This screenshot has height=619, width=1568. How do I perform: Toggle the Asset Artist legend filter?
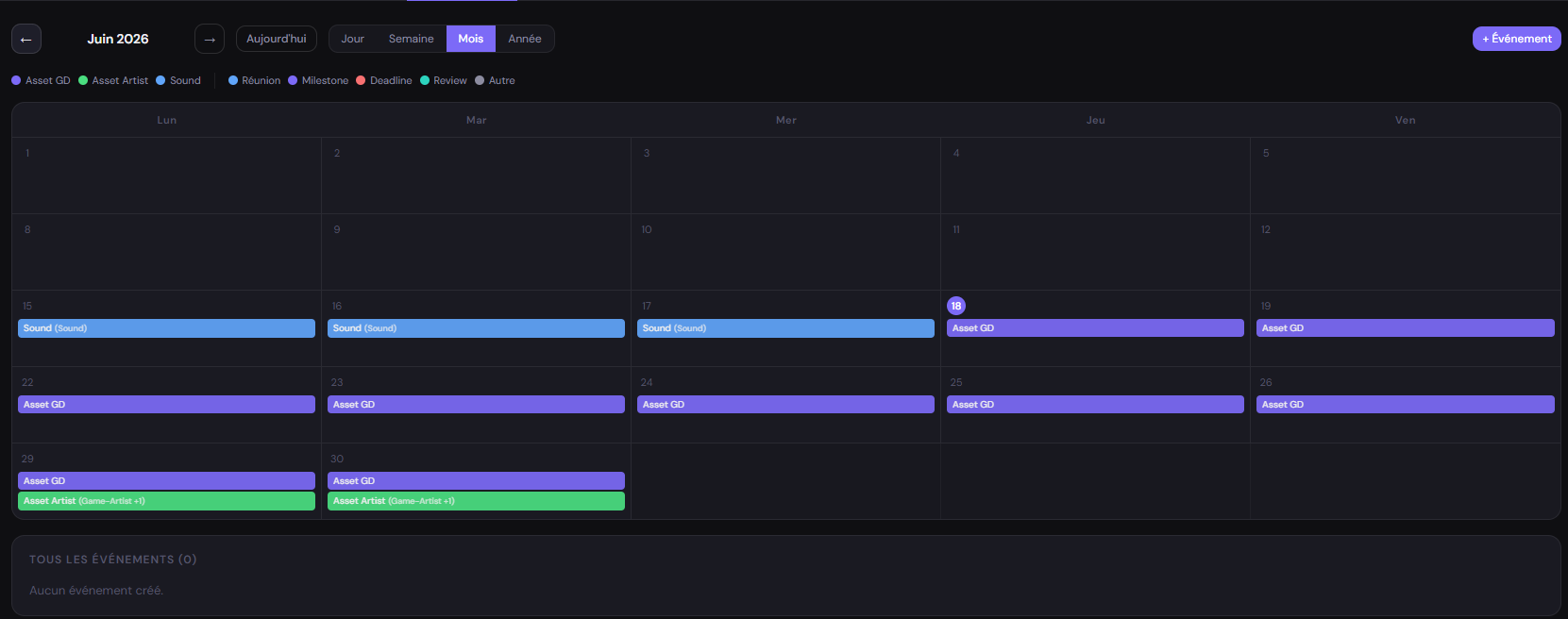(113, 80)
